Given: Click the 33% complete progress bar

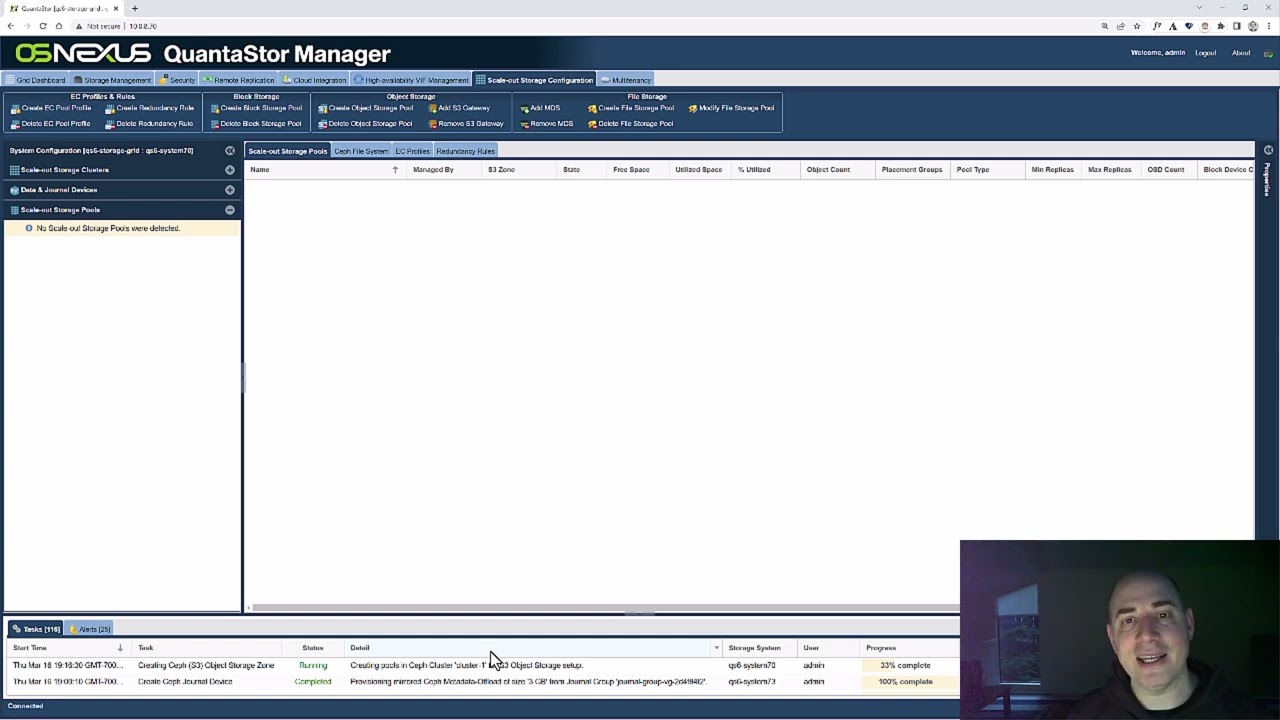Looking at the screenshot, I should pos(905,665).
